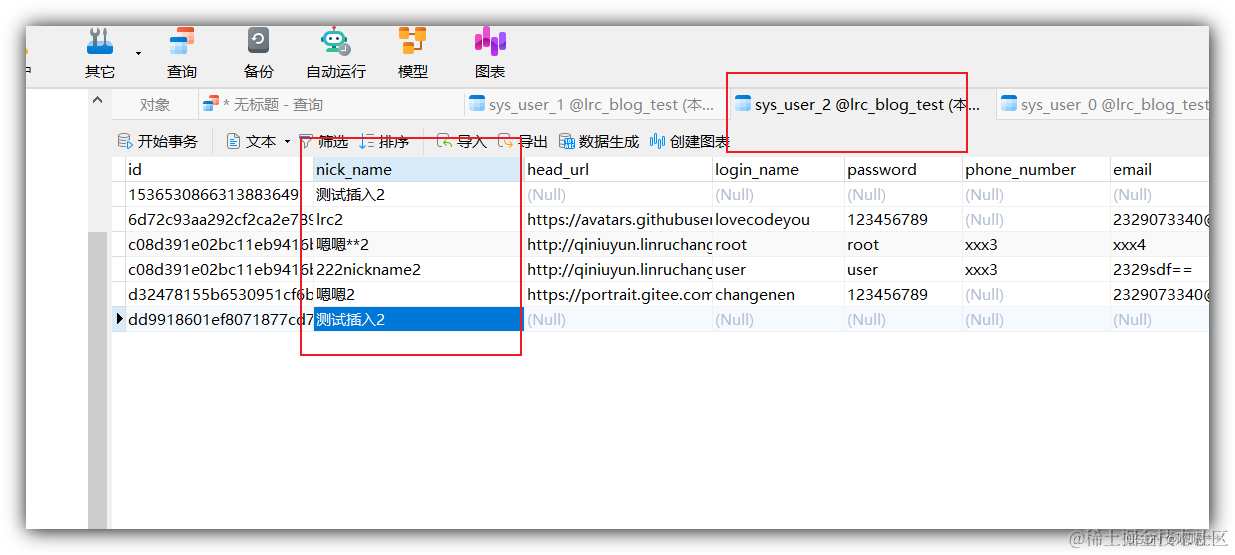Select the id cell 1536530866313883649
The height and width of the screenshot is (555, 1235).
[x=218, y=194]
